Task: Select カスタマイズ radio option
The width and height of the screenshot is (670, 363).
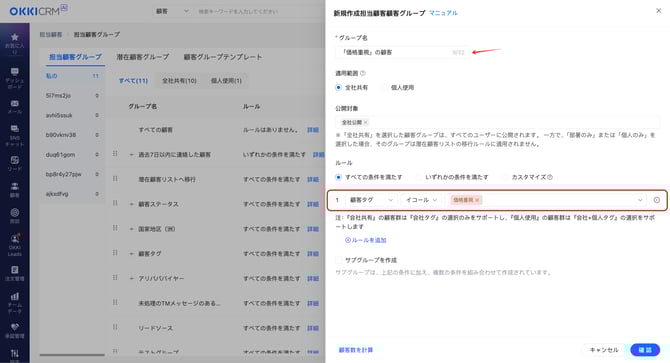Action: pos(505,177)
